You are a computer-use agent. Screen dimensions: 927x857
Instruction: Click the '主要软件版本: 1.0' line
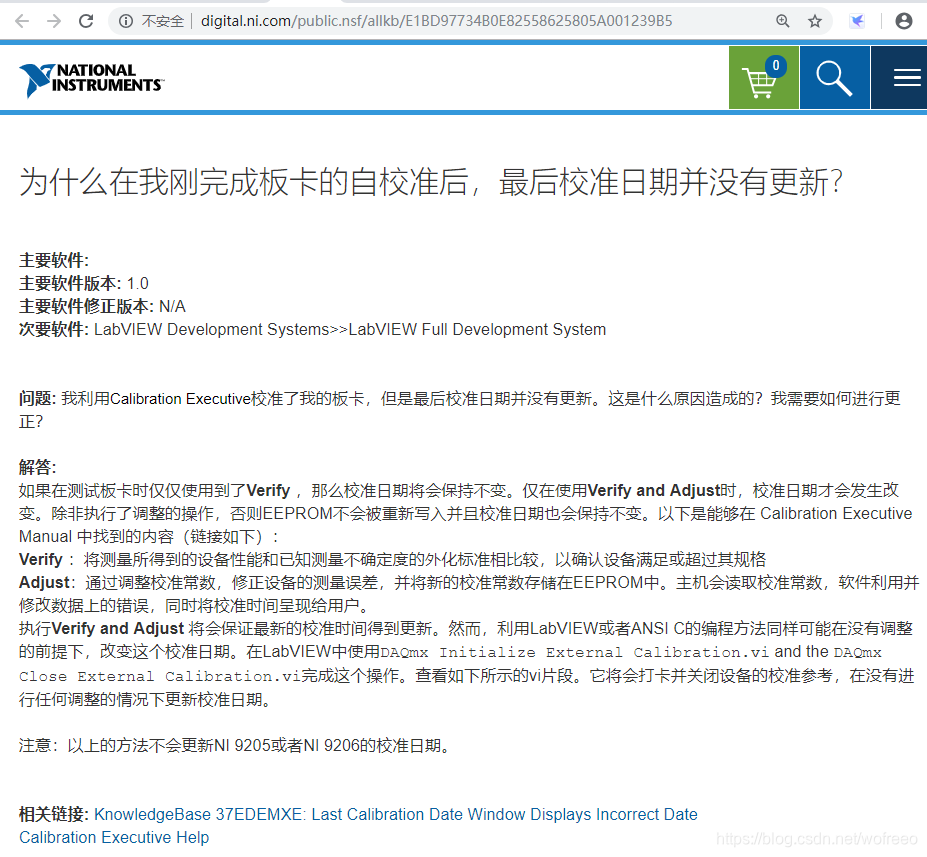(x=84, y=283)
